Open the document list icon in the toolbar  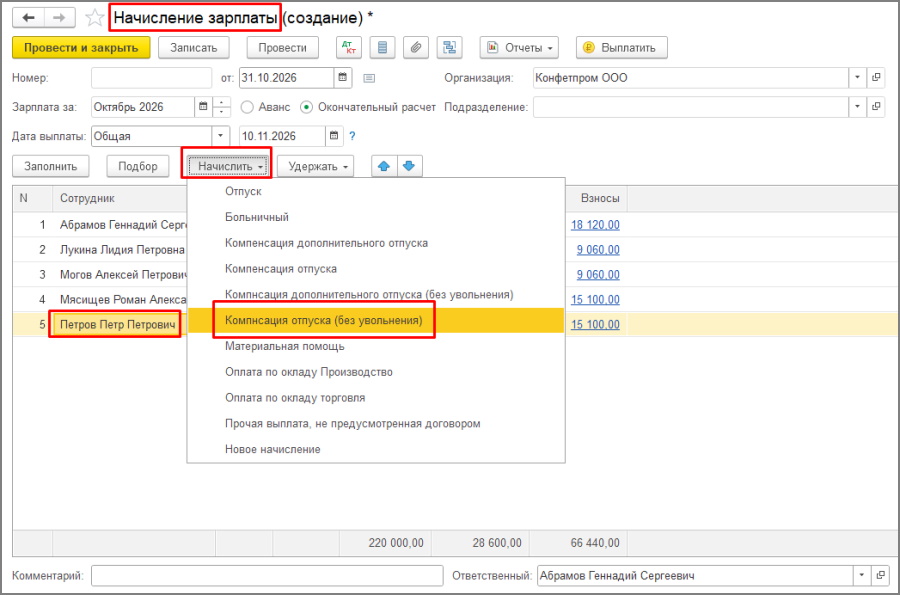[x=382, y=48]
